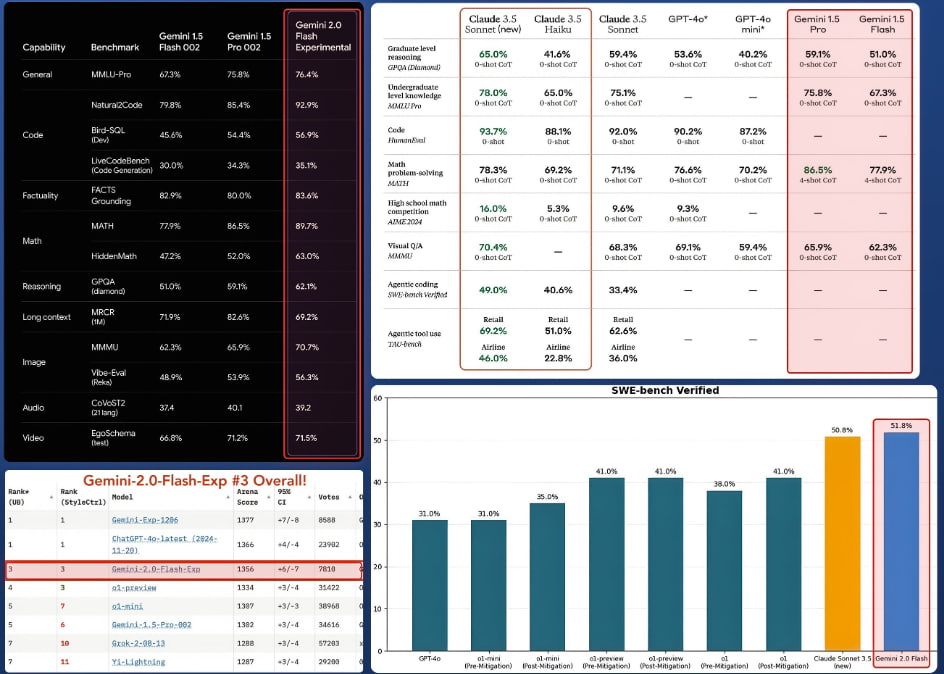Open the o1-preview model link
Image resolution: width=944 pixels, height=674 pixels.
tap(132, 587)
